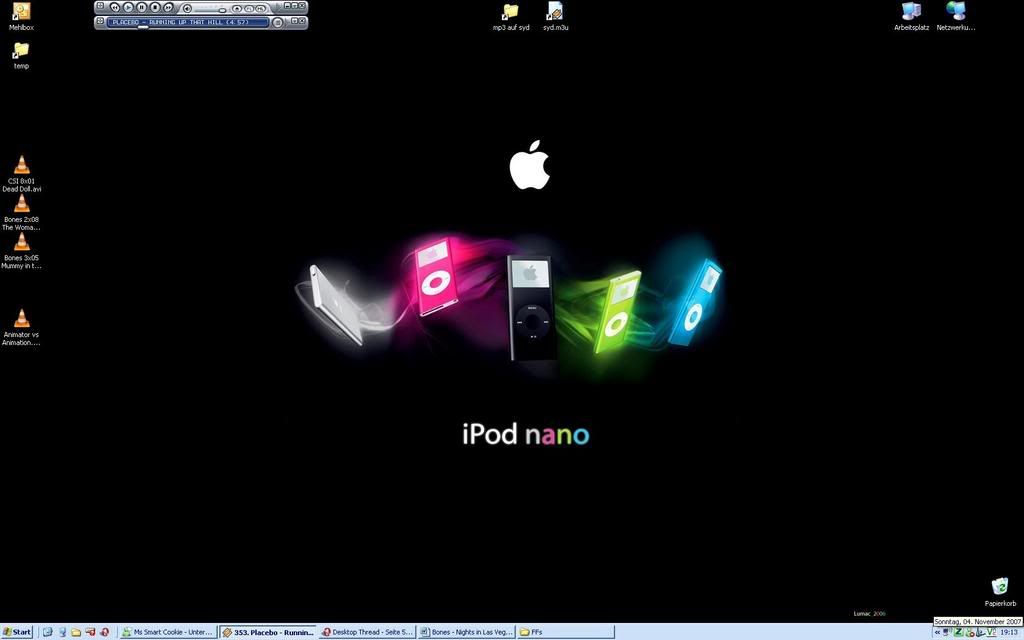Select the CSI 8x01 Dead Doll.avi file
Image resolution: width=1024 pixels, height=640 pixels.
pos(21,166)
